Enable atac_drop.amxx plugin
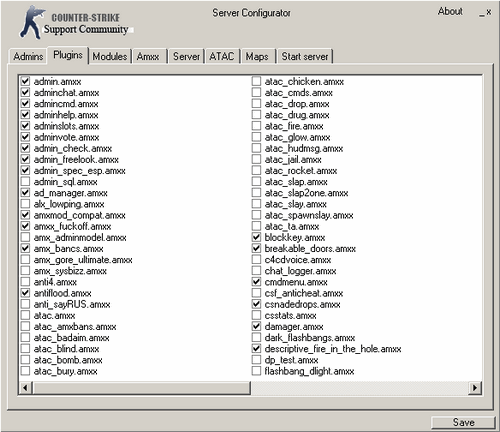500x432 pixels. click(256, 104)
